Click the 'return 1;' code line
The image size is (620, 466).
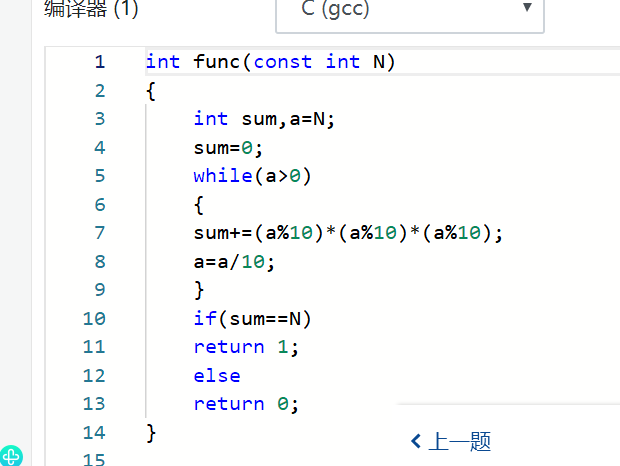click(x=246, y=347)
